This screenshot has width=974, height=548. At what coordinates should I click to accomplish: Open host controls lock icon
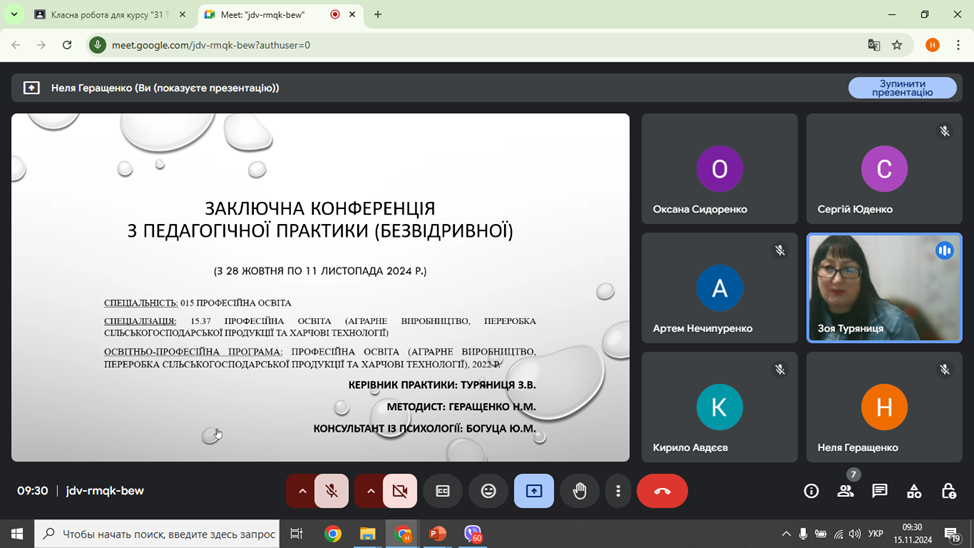[948, 491]
